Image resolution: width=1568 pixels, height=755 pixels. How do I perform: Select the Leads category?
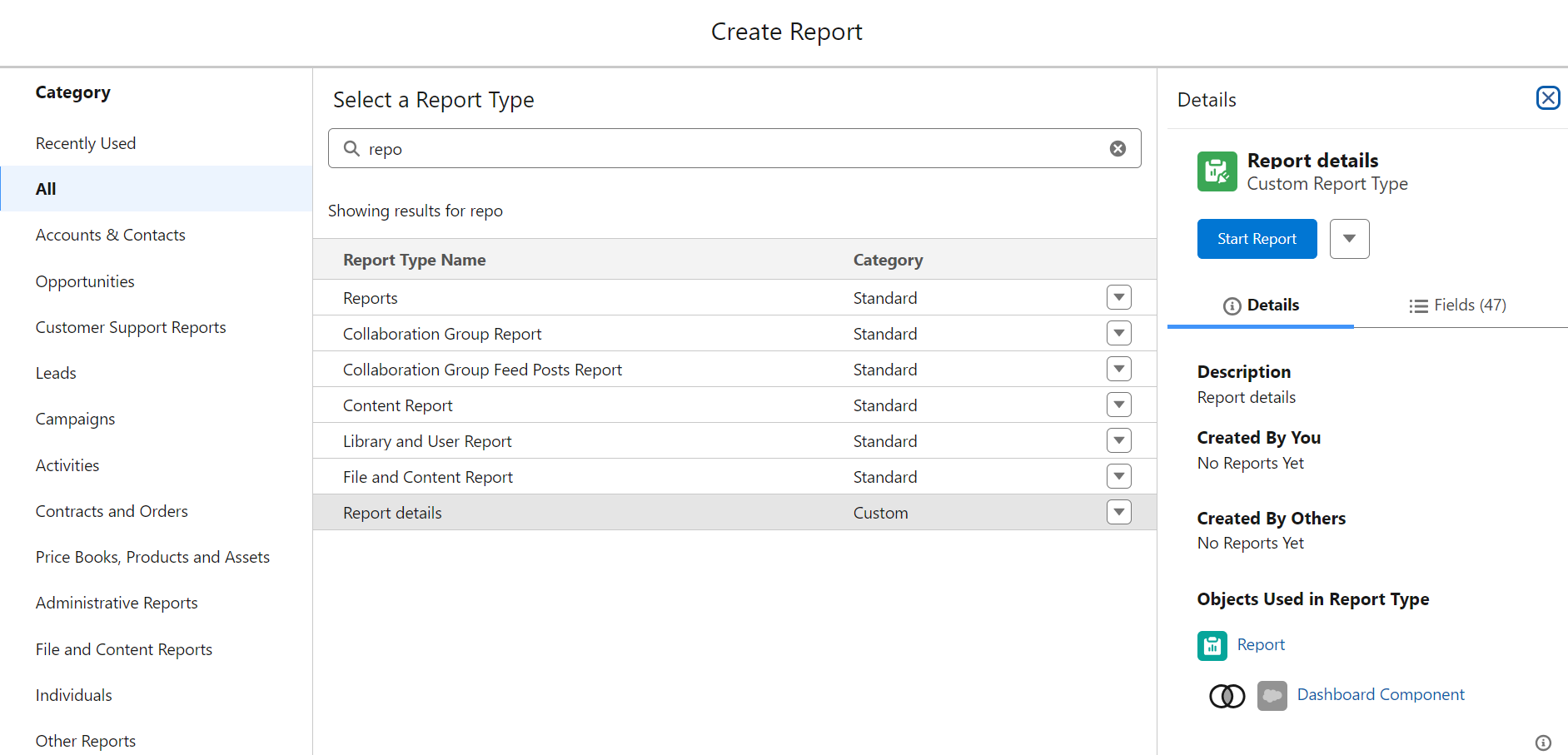point(157,373)
